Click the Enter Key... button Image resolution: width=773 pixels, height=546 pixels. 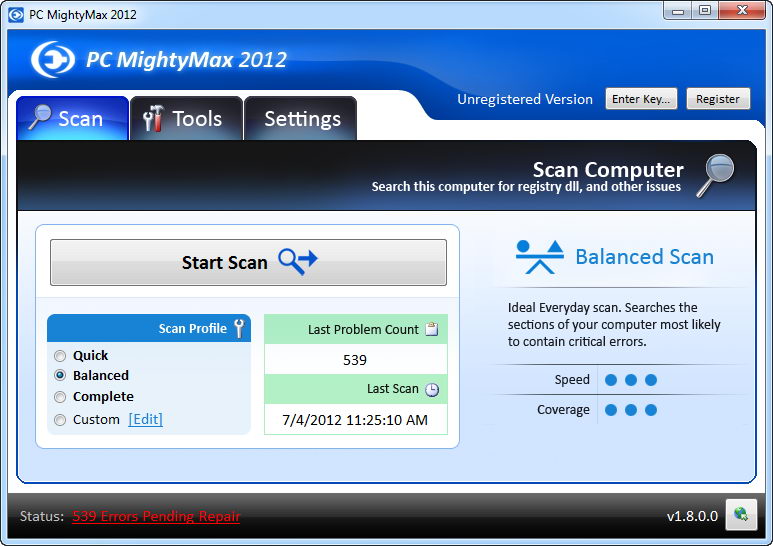tap(641, 99)
